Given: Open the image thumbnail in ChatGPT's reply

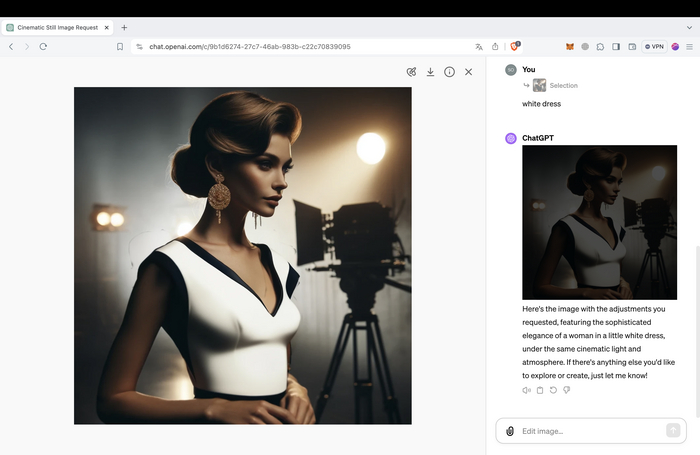Looking at the screenshot, I should pos(599,222).
